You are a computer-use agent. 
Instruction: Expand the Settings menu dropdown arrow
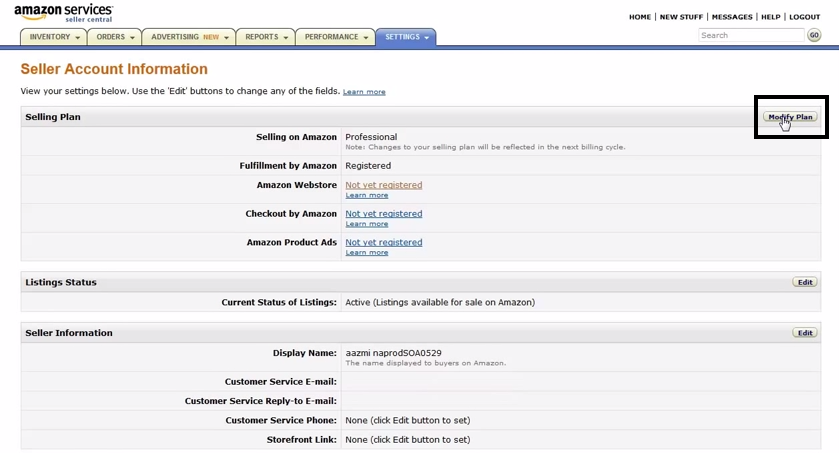(426, 37)
